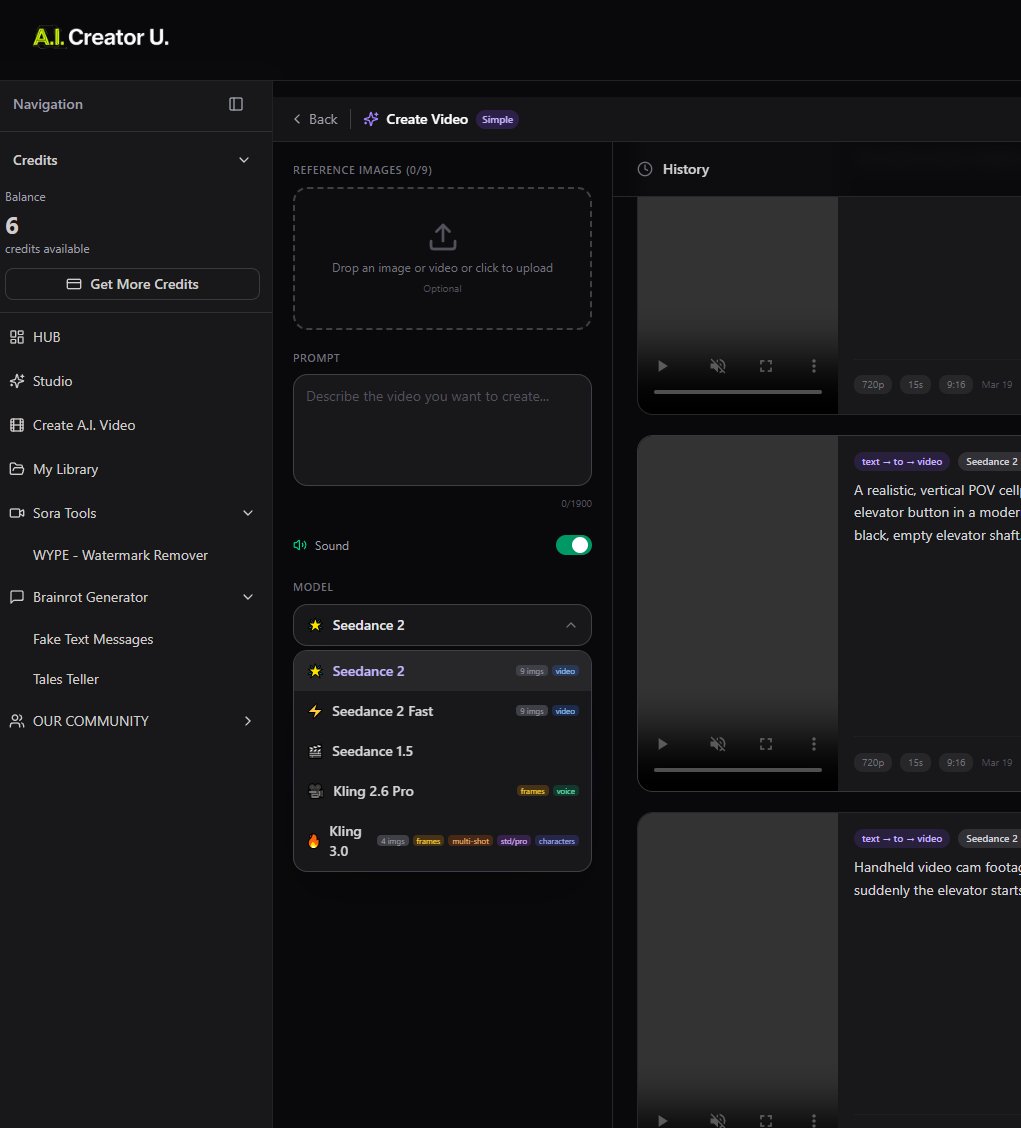Click the Create Video sparkle icon

(371, 119)
